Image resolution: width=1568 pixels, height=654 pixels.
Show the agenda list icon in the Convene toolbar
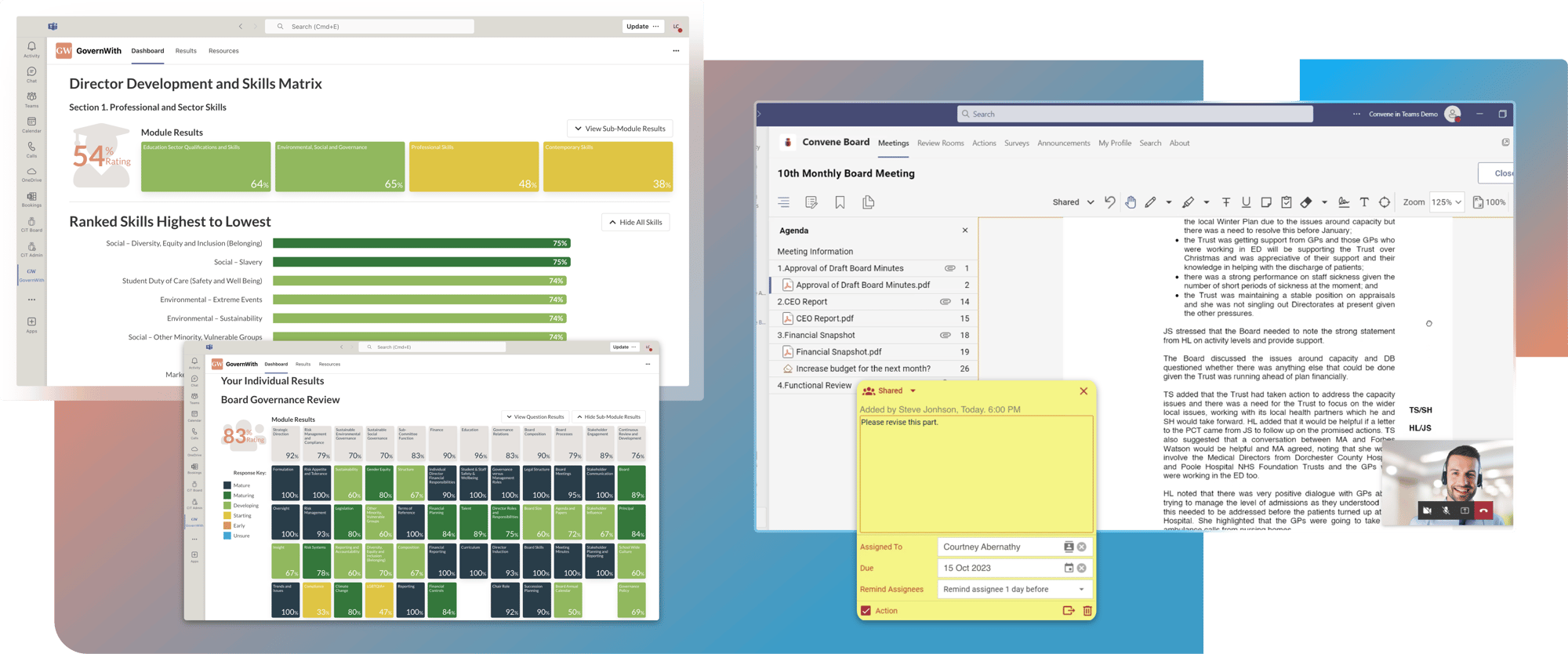click(783, 202)
